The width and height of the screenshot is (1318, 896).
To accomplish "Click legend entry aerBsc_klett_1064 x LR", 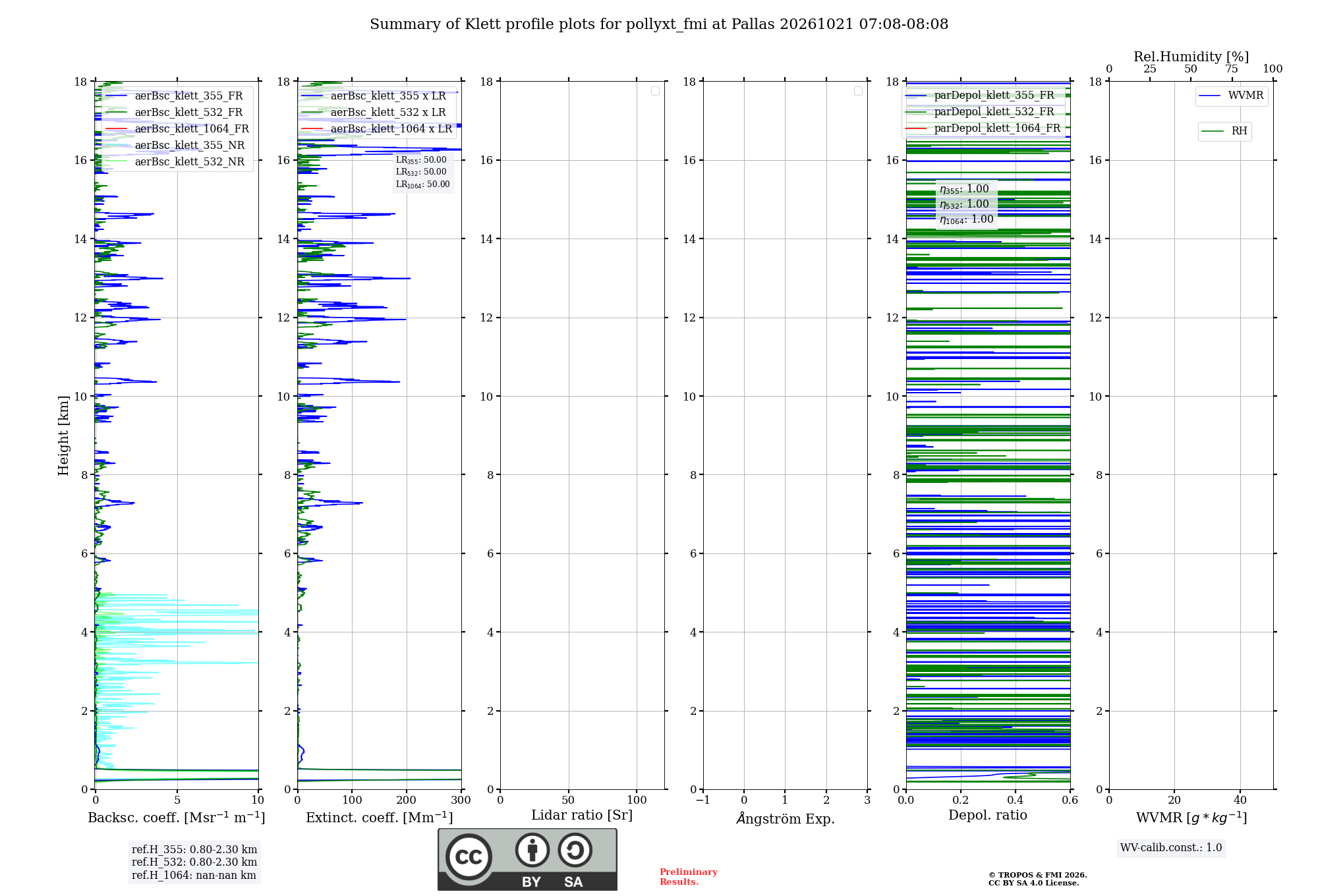I will (377, 129).
